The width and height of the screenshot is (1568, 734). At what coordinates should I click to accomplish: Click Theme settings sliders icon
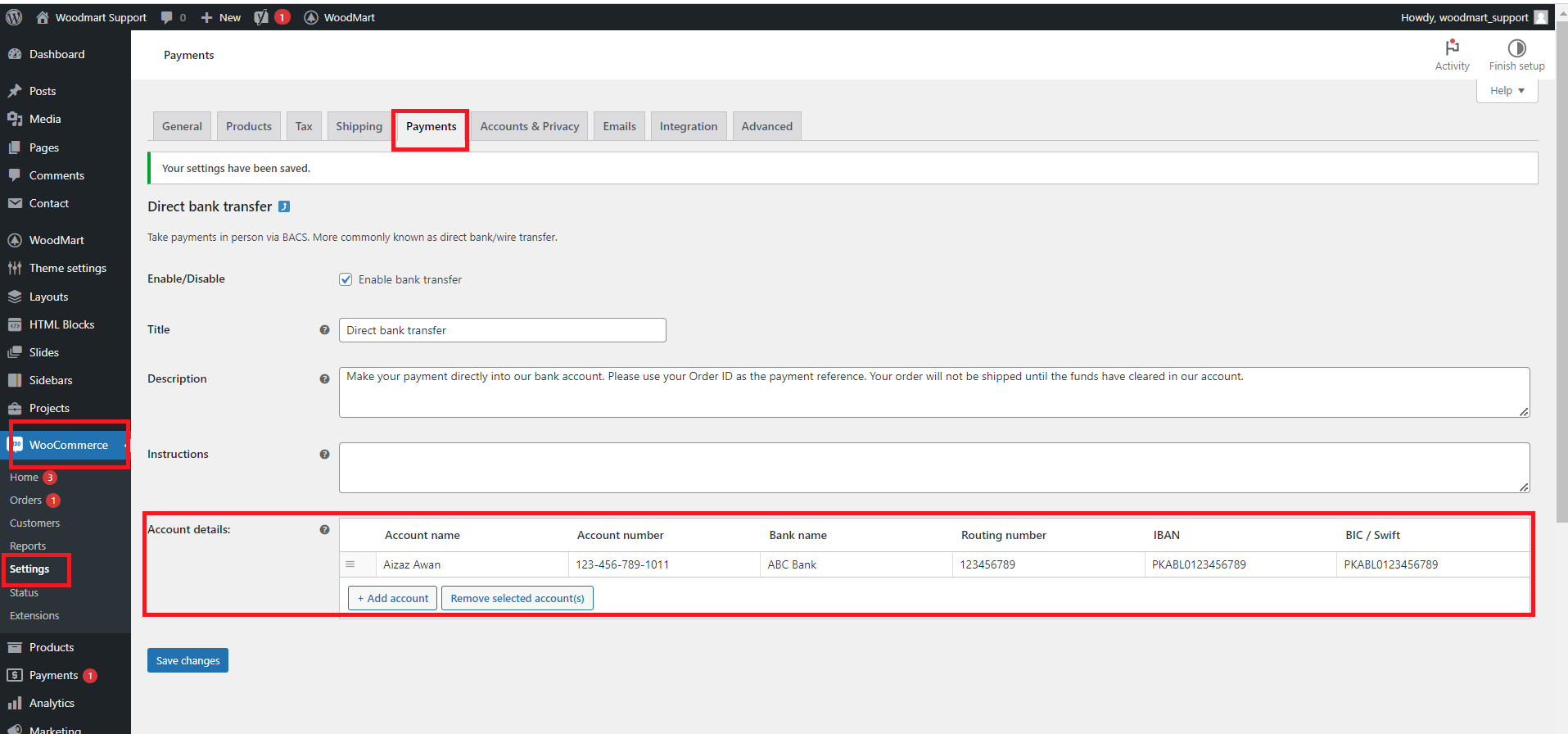pyautogui.click(x=15, y=268)
